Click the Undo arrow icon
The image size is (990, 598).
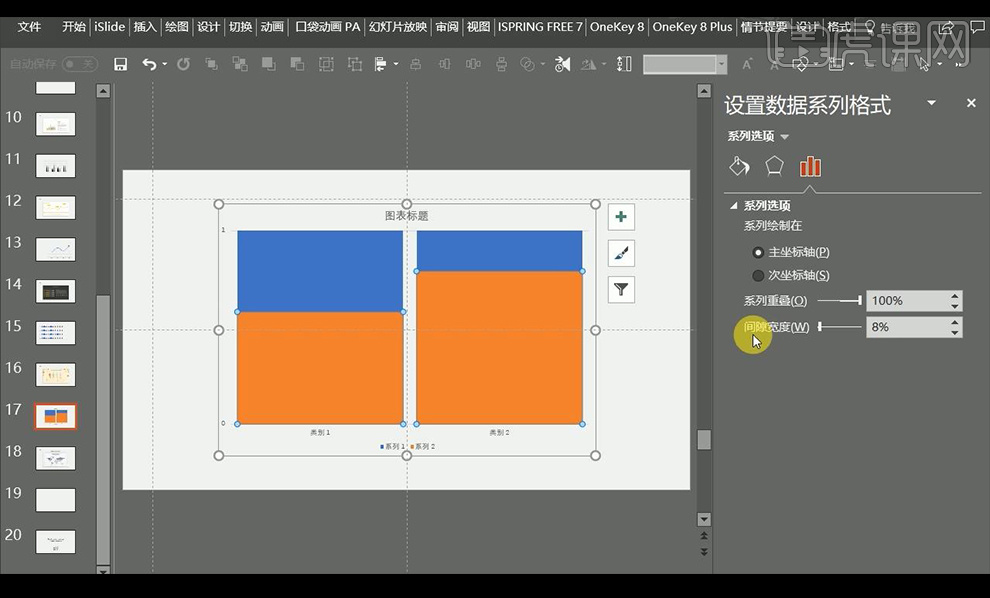pos(149,64)
